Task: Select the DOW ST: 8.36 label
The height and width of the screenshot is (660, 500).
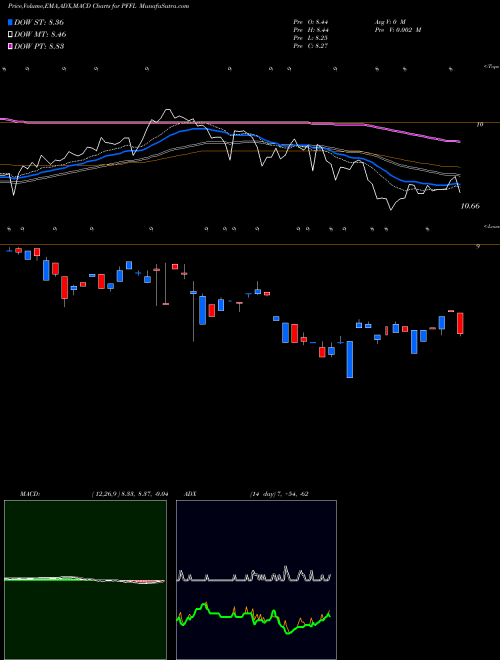Action: [x=39, y=23]
